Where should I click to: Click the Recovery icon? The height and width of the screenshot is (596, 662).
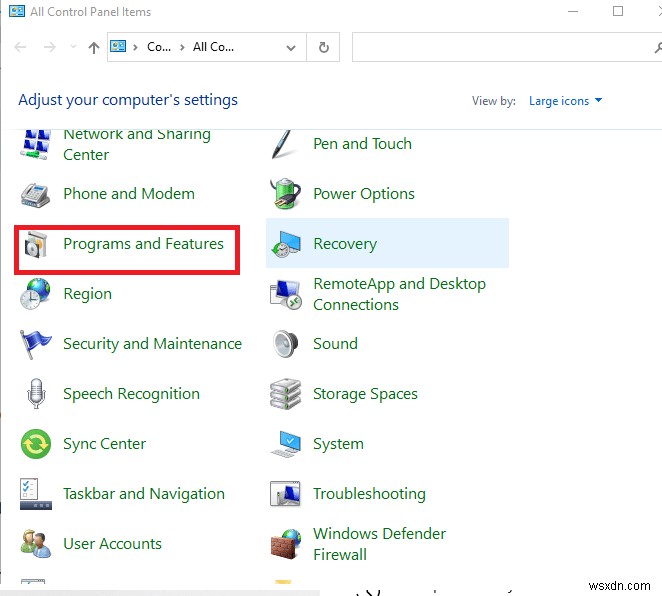tap(286, 245)
